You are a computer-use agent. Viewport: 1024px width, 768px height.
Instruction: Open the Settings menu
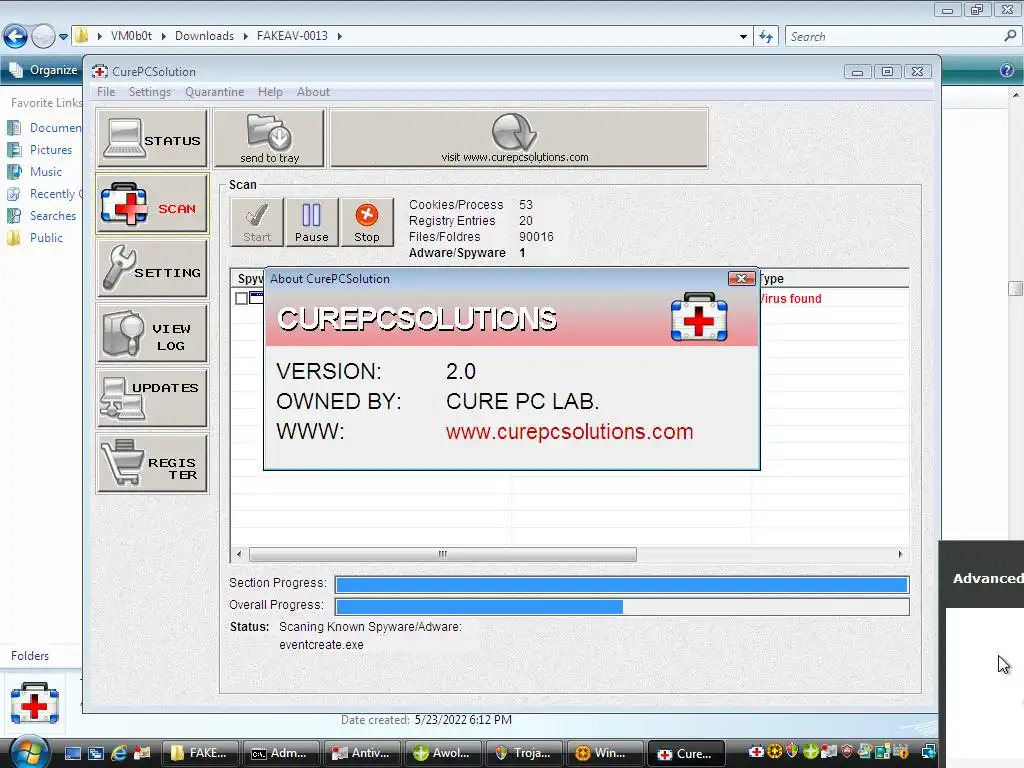(x=150, y=92)
